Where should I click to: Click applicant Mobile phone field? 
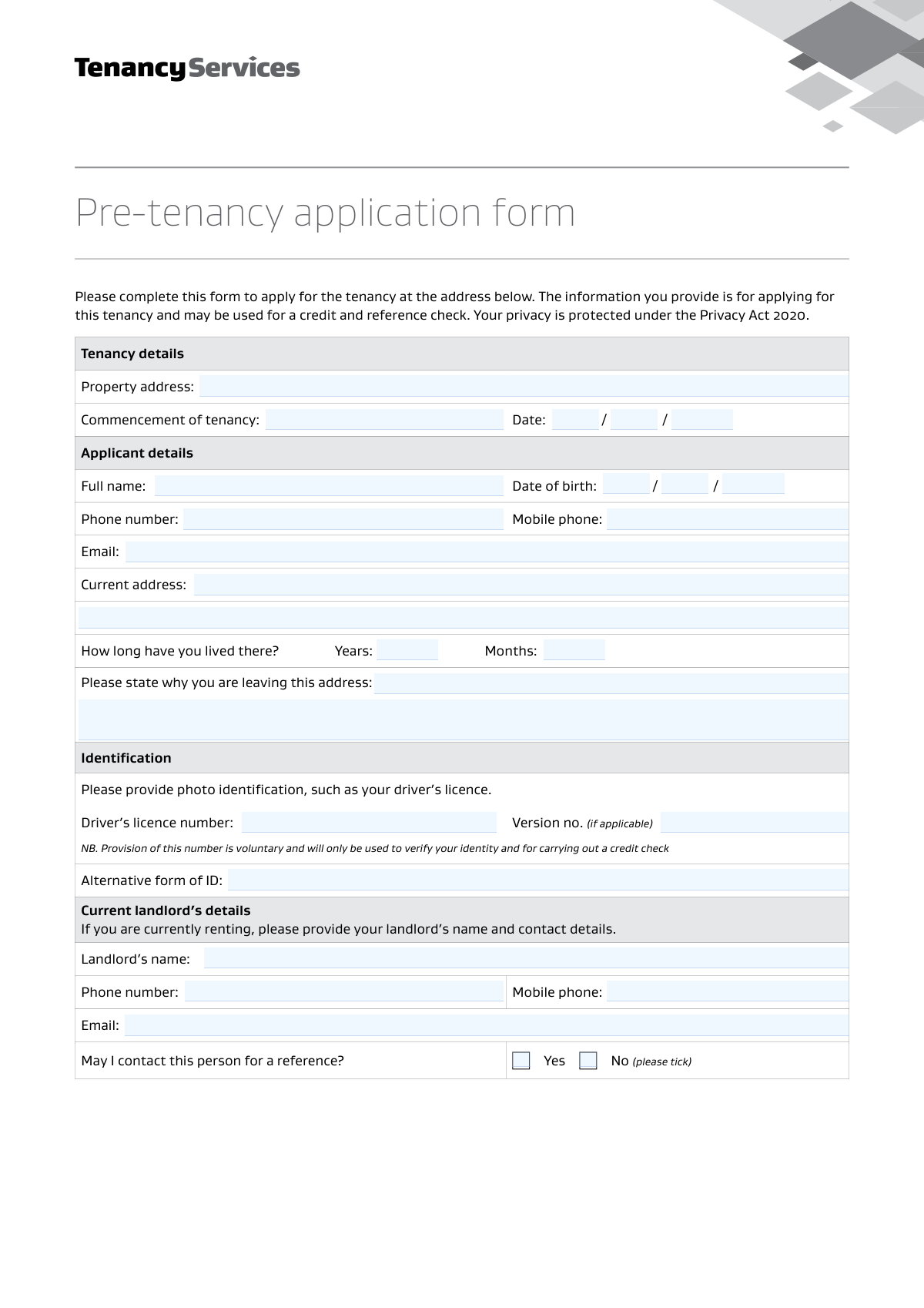coord(727,519)
